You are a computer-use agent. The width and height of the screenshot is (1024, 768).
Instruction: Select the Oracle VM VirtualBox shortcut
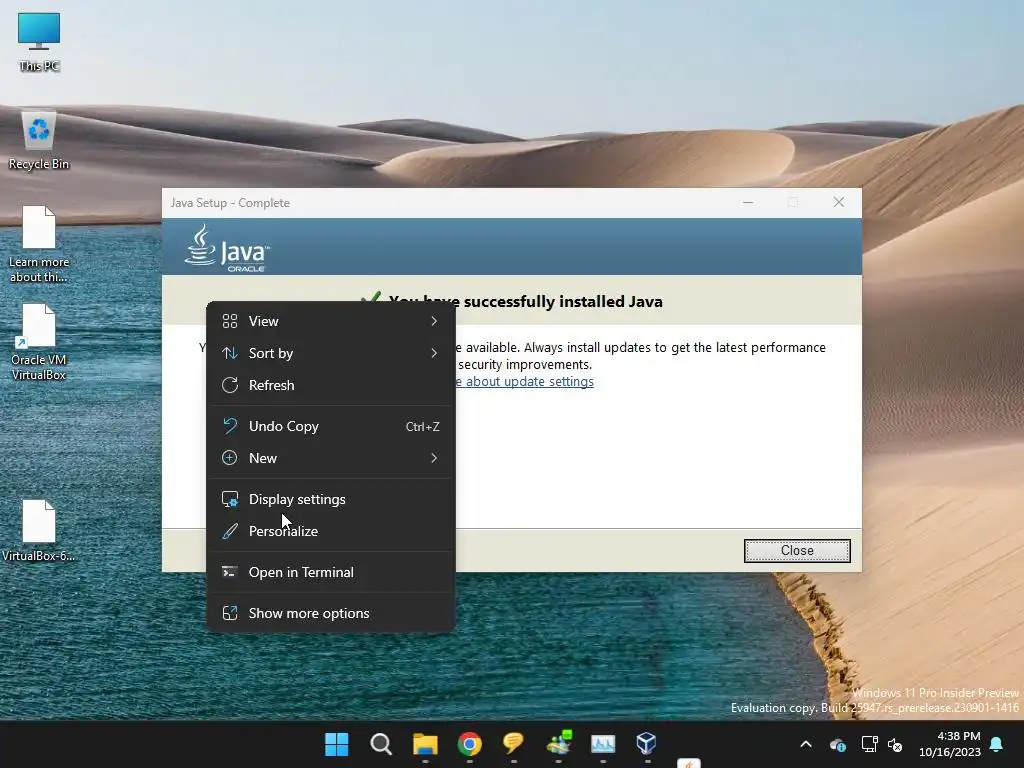[x=39, y=342]
